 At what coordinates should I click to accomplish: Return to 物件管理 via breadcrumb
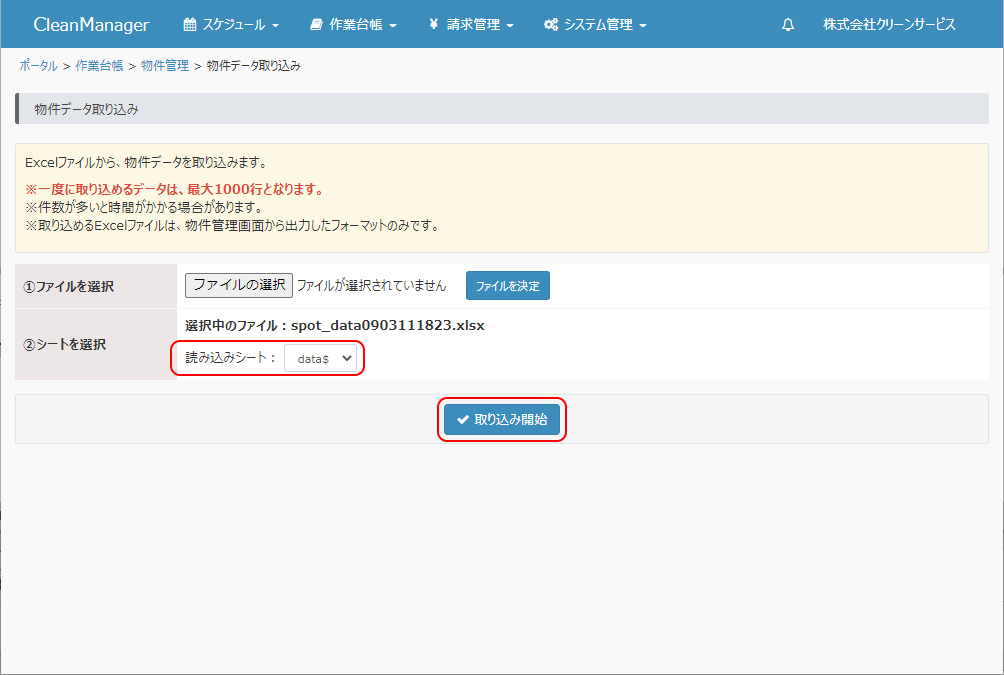(165, 66)
